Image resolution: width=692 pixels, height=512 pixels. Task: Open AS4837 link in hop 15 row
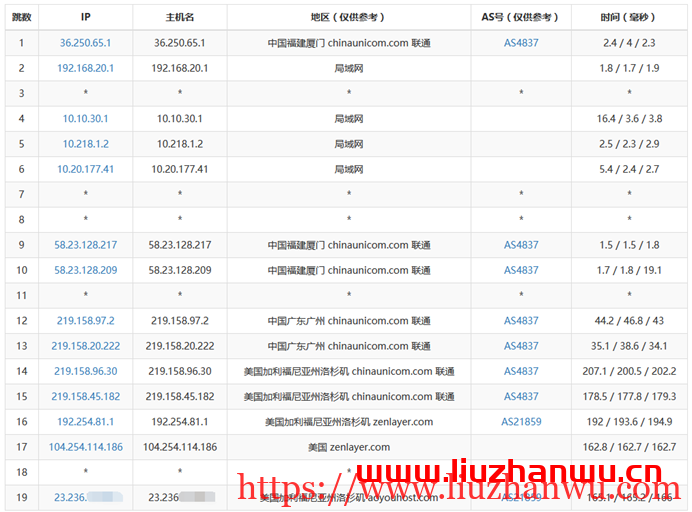(x=521, y=396)
